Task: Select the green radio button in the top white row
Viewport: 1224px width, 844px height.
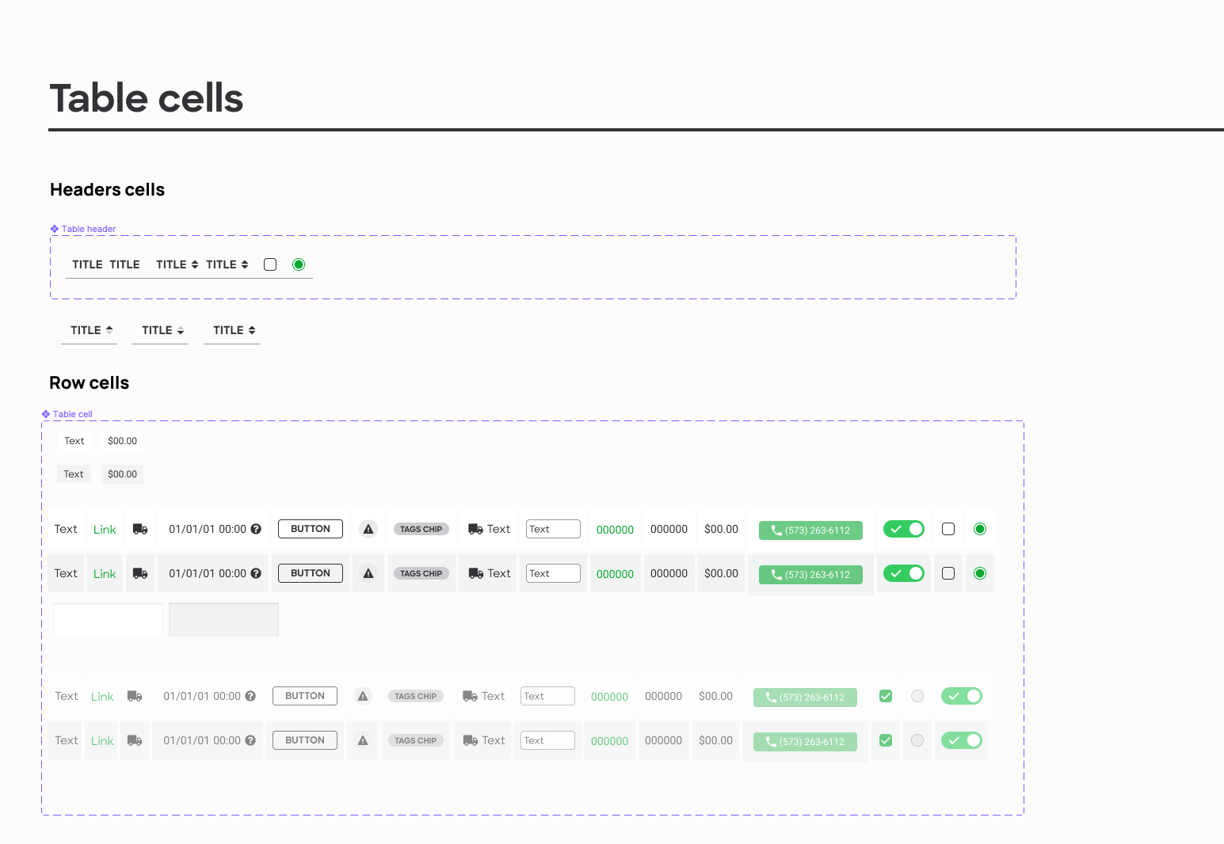Action: tap(980, 529)
